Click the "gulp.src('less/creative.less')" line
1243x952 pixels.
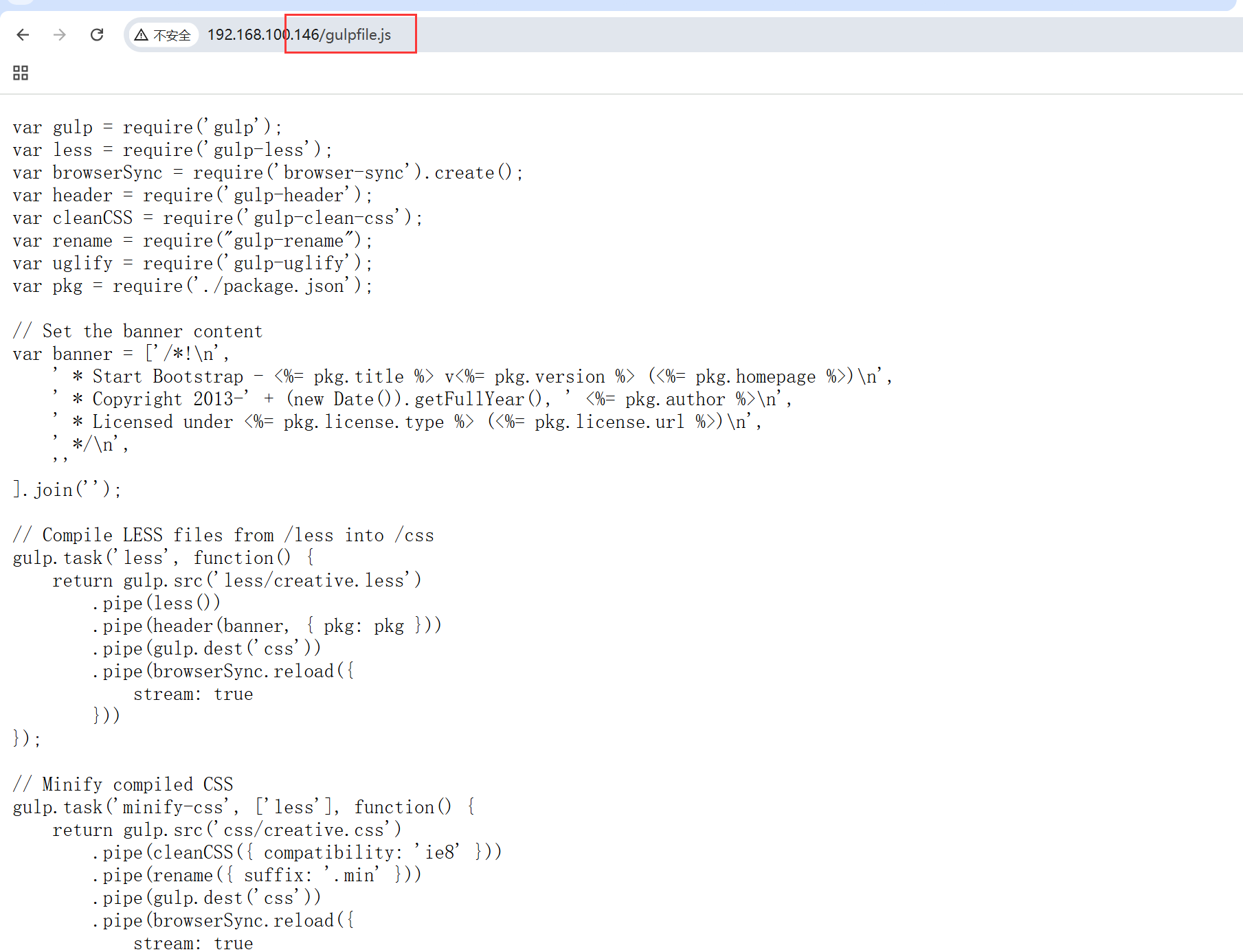point(237,580)
